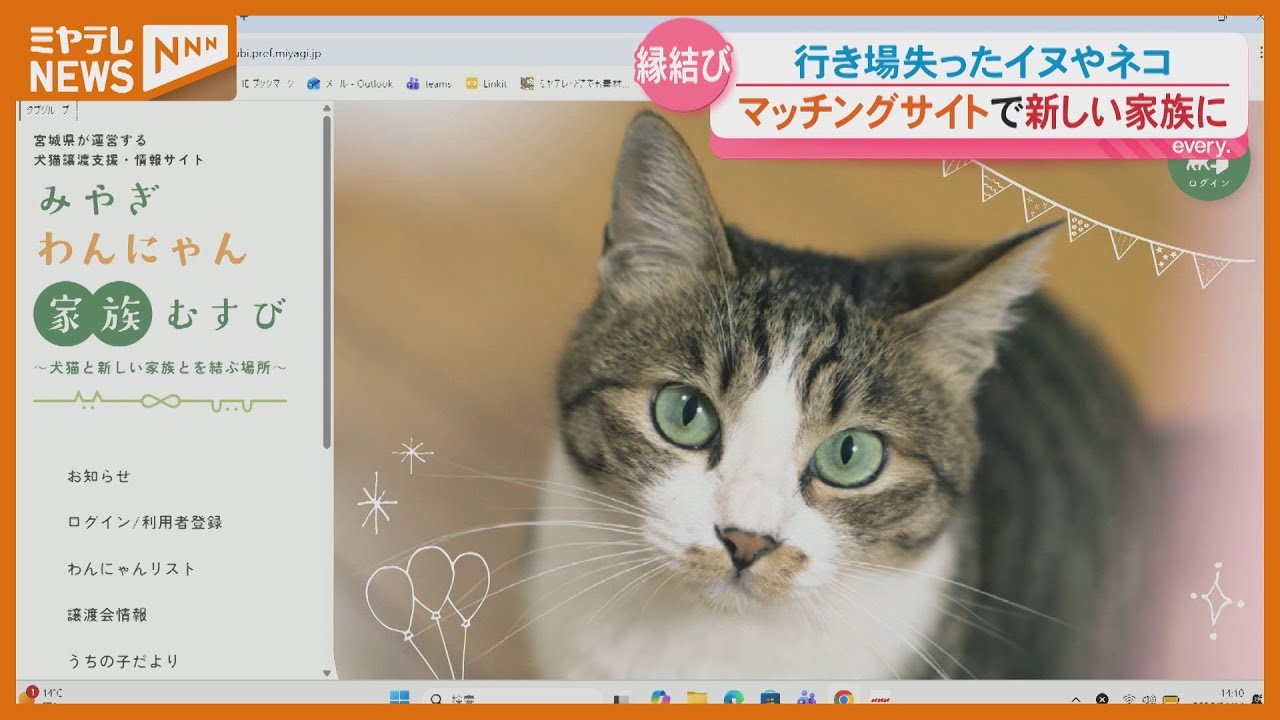Click the 犬猫と新しい家族とを結ぶ場所 tagline

tap(160, 368)
